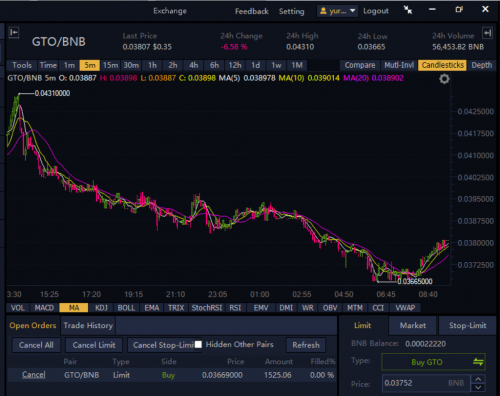Click the Refresh button
Image resolution: width=500 pixels, height=396 pixels.
coord(306,345)
